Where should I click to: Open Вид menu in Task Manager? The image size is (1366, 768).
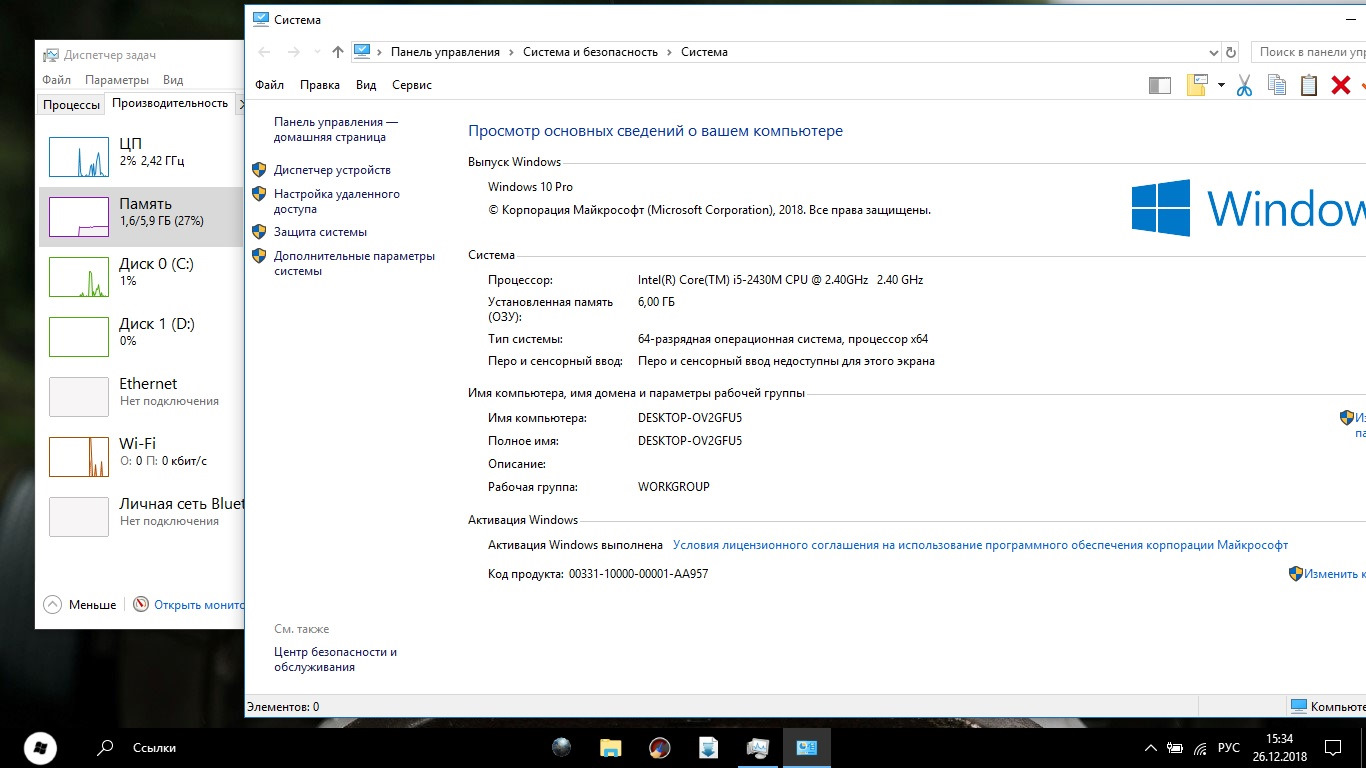(x=173, y=80)
